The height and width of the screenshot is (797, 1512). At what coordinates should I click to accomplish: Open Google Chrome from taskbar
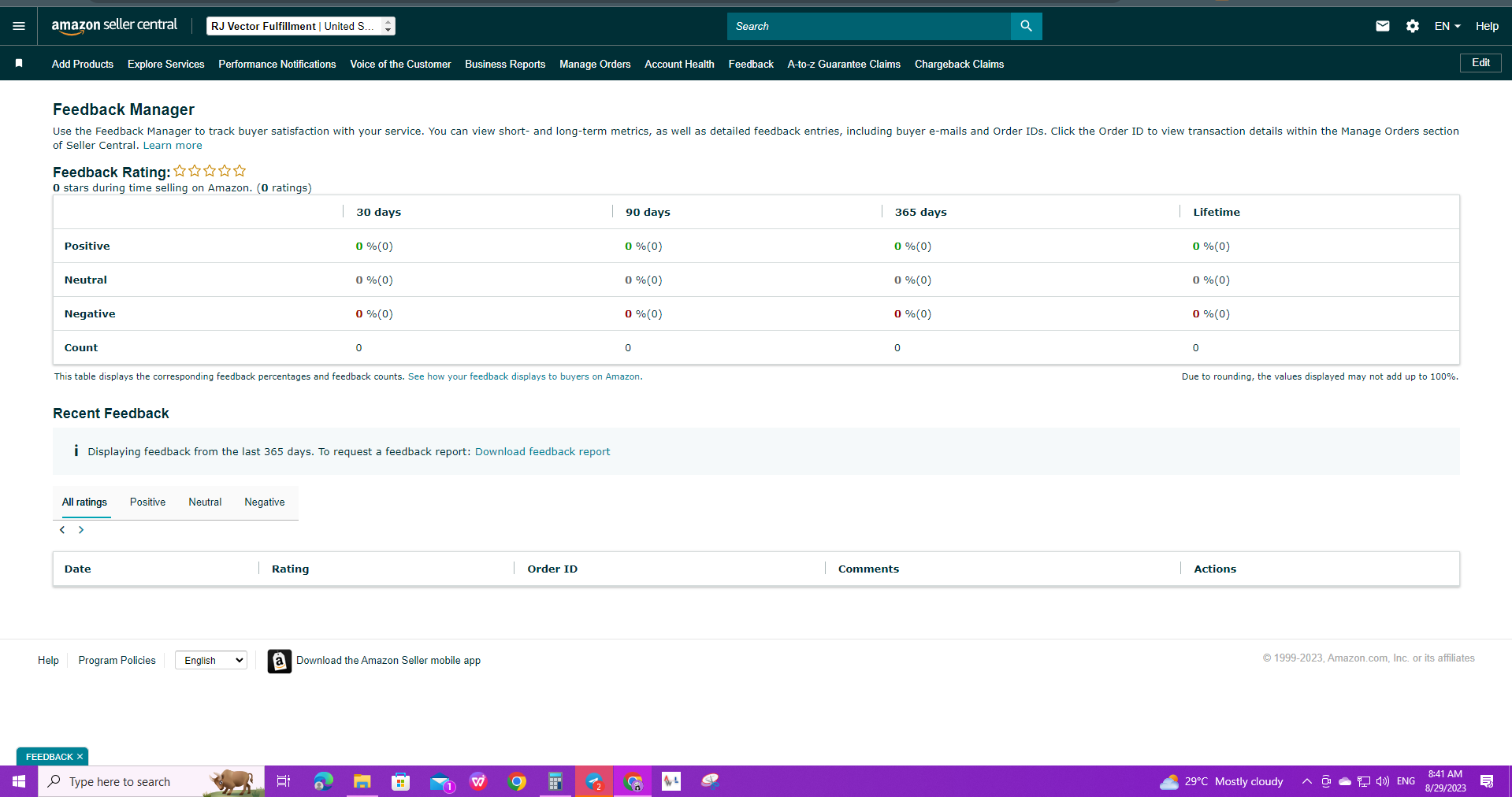click(517, 781)
